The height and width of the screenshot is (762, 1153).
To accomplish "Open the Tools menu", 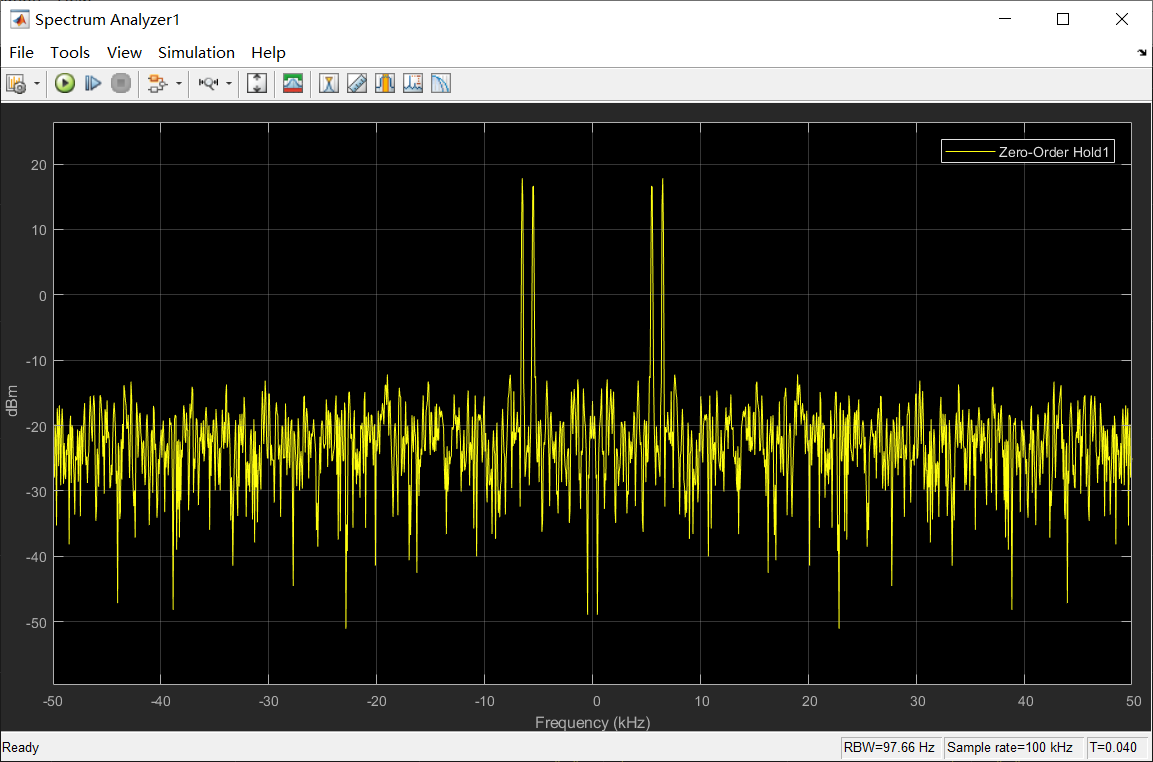I will point(70,53).
